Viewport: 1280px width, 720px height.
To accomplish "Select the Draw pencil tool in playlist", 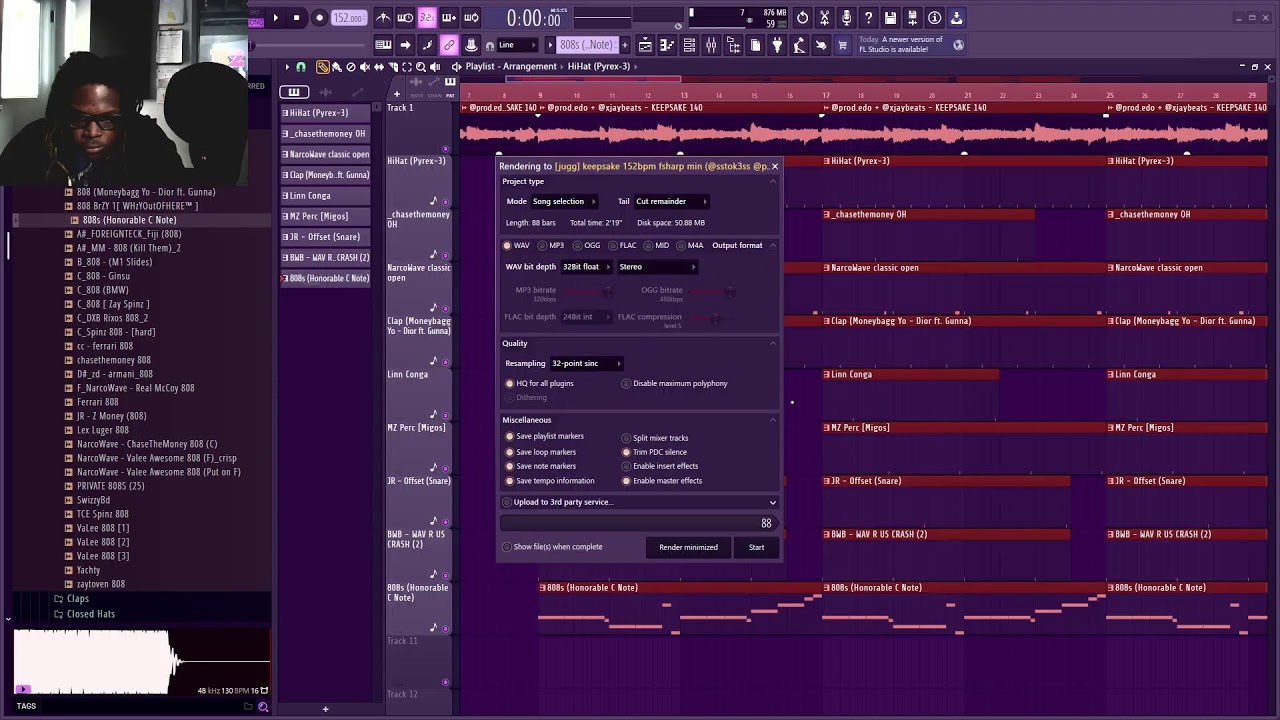I will (322, 67).
